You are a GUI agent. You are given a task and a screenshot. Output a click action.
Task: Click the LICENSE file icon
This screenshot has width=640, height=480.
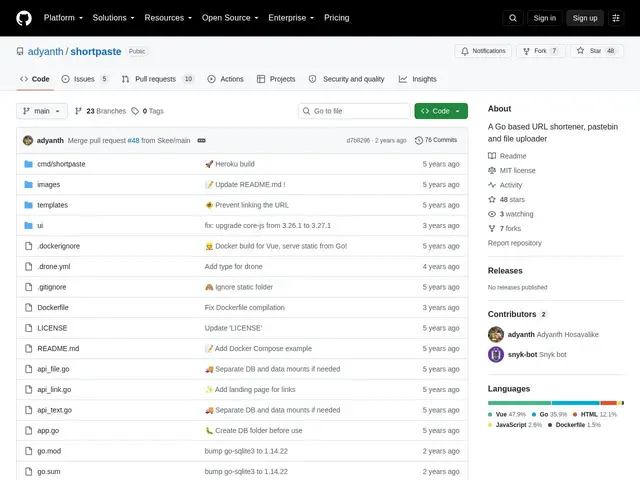(x=29, y=328)
